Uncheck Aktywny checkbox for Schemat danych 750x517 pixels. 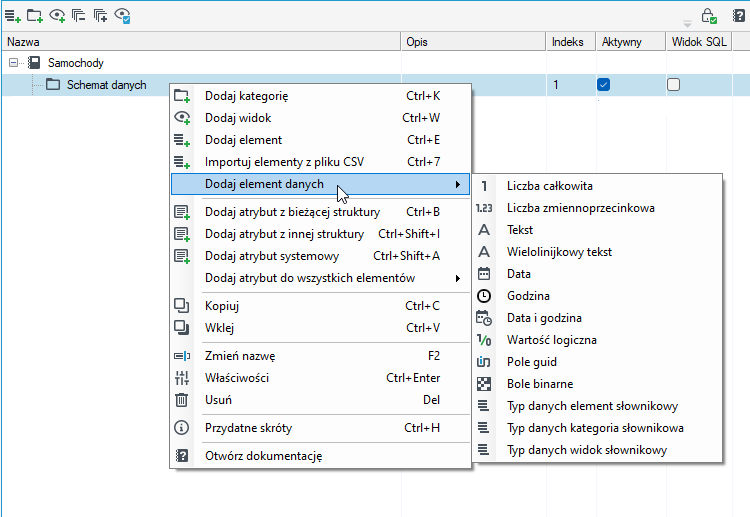tap(604, 85)
